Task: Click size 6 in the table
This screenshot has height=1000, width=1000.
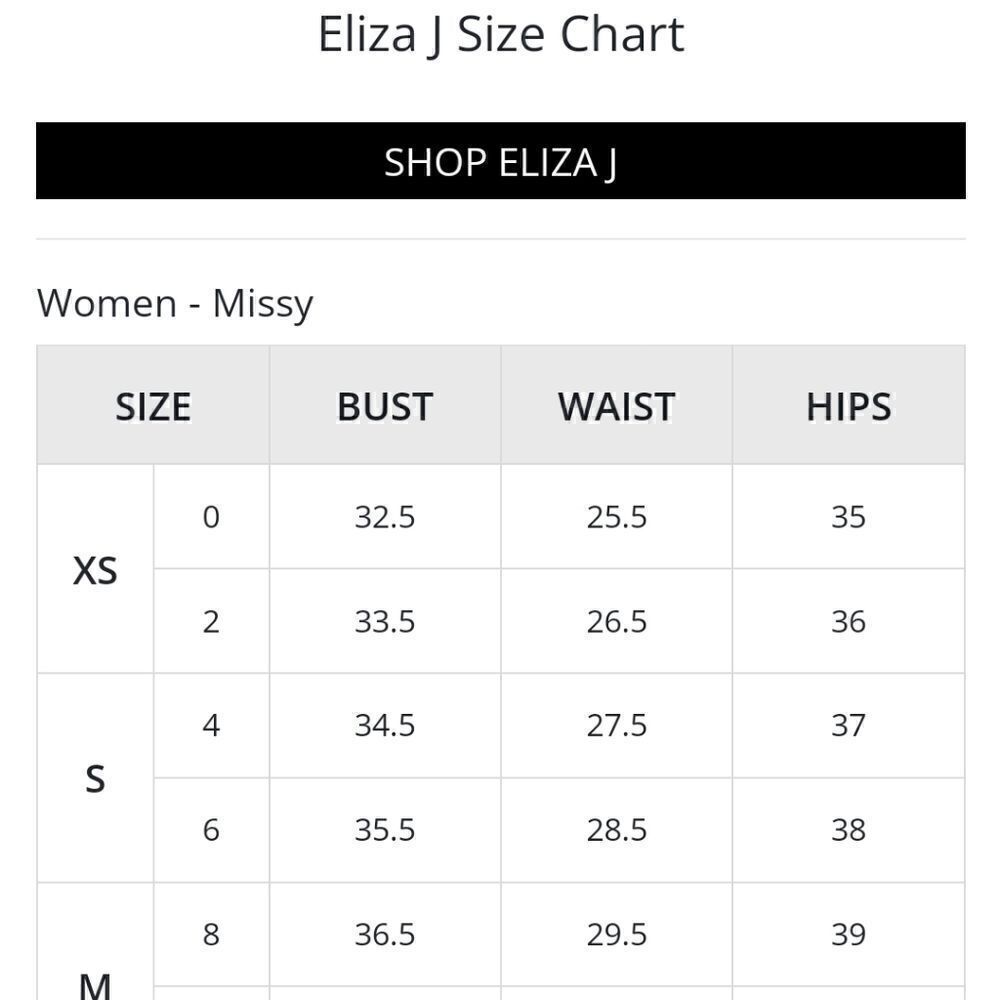Action: [211, 830]
